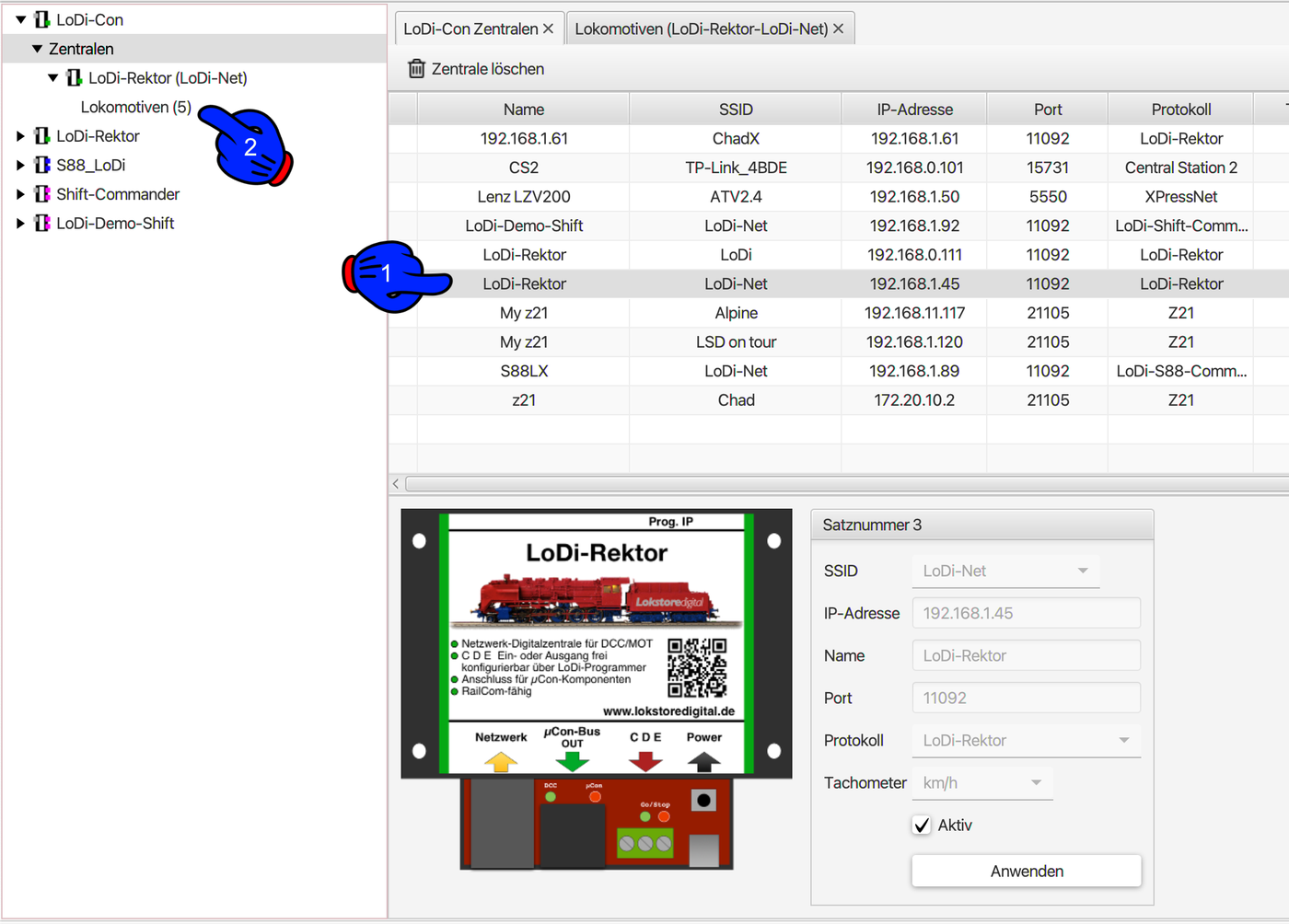Click the horizontal scrollbar under the table
The width and height of the screenshot is (1289, 924).
coord(846,484)
